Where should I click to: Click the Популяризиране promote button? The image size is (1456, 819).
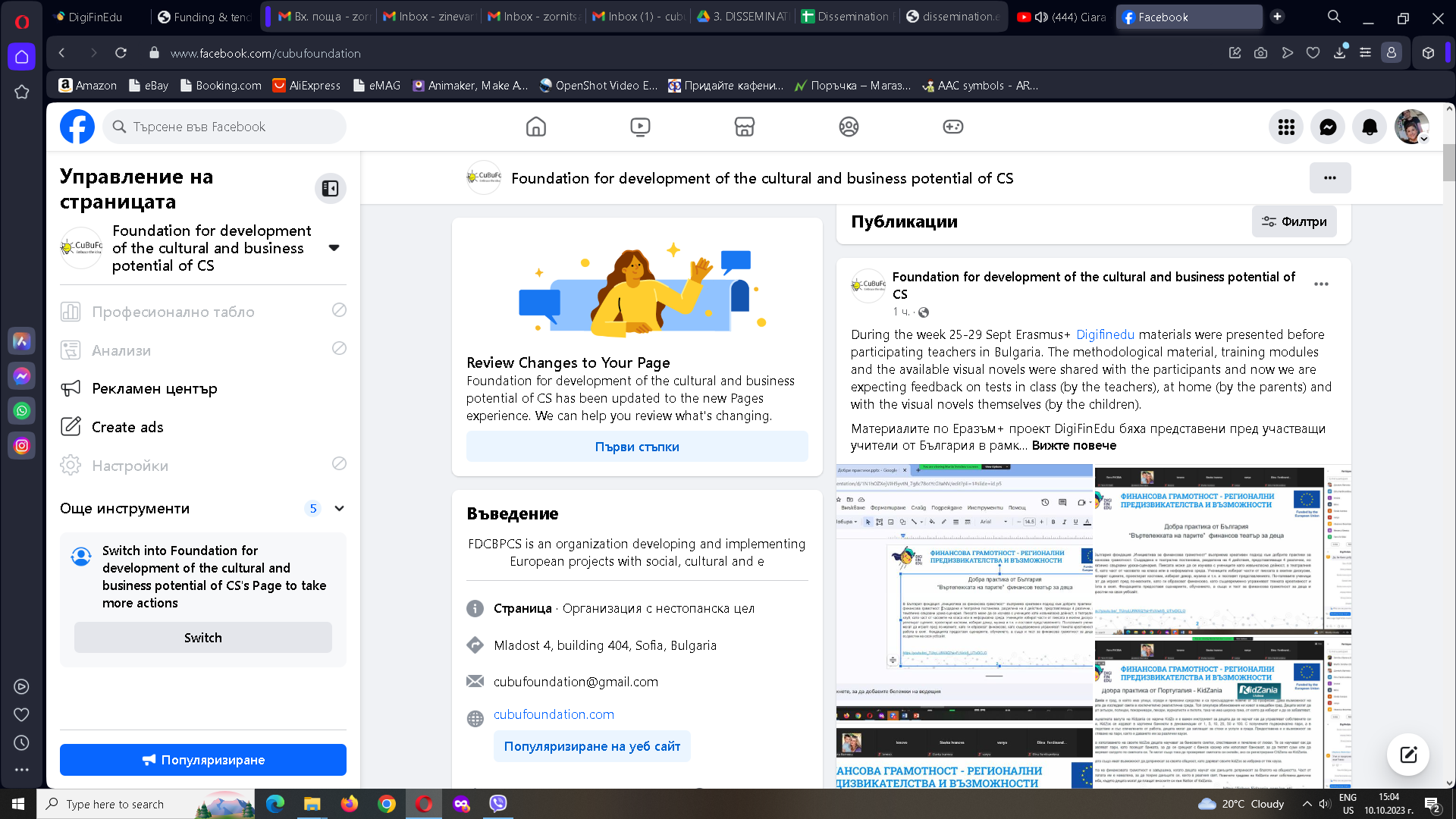coord(203,760)
